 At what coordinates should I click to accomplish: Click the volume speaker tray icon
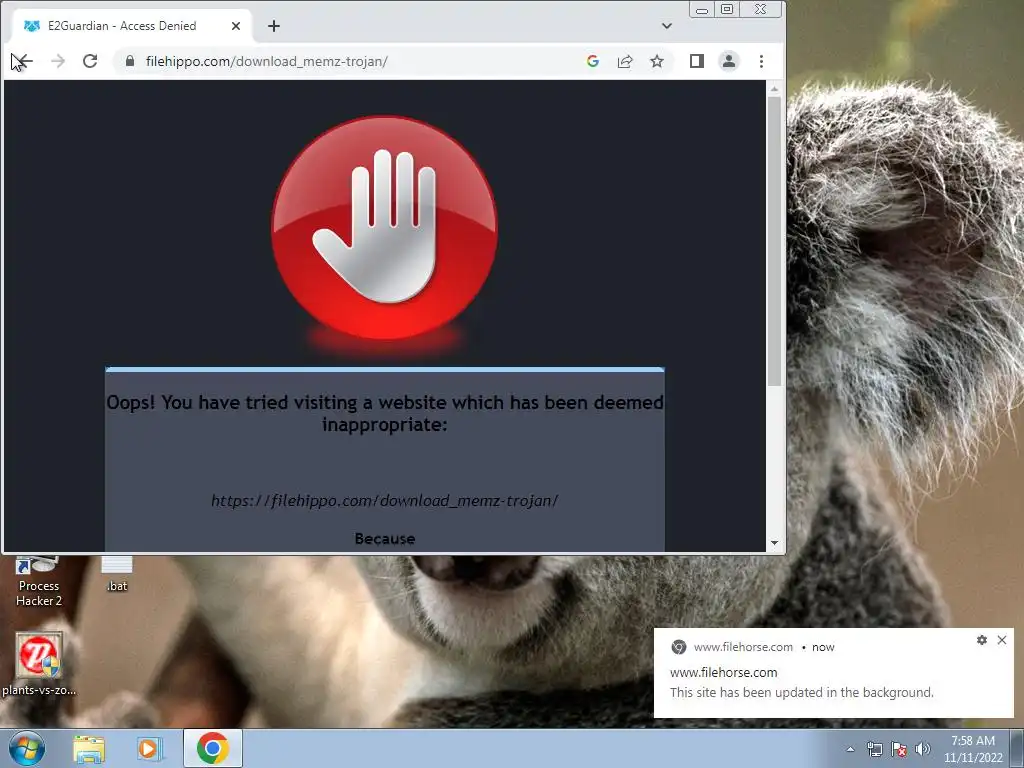point(923,749)
